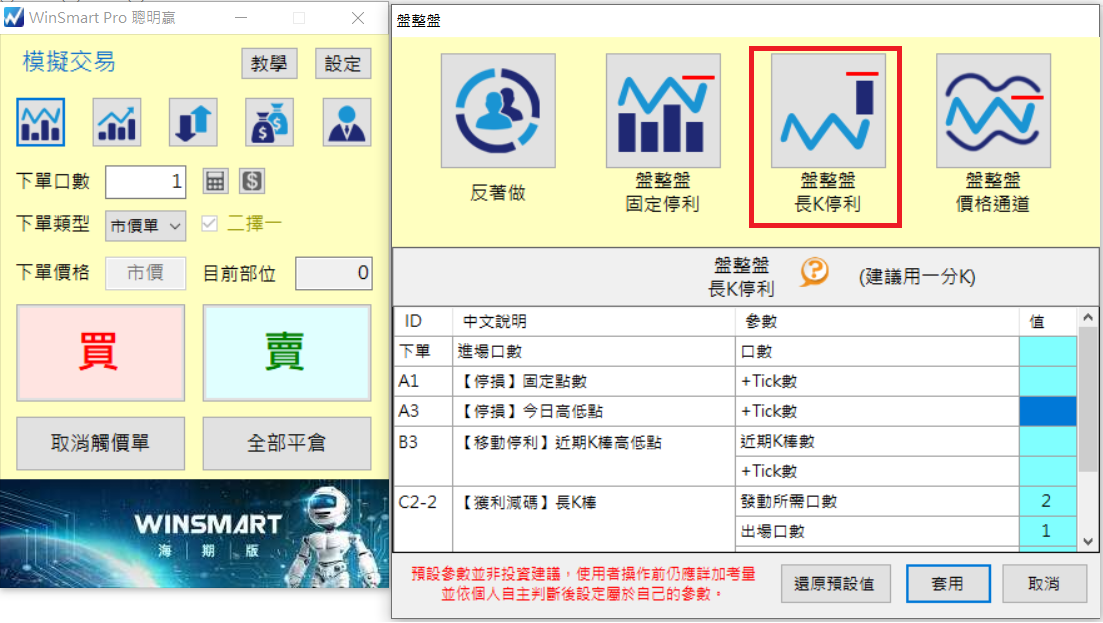The height and width of the screenshot is (623, 1103).
Task: Click the value cell for A1 固定點數 row
Action: tap(1047, 381)
